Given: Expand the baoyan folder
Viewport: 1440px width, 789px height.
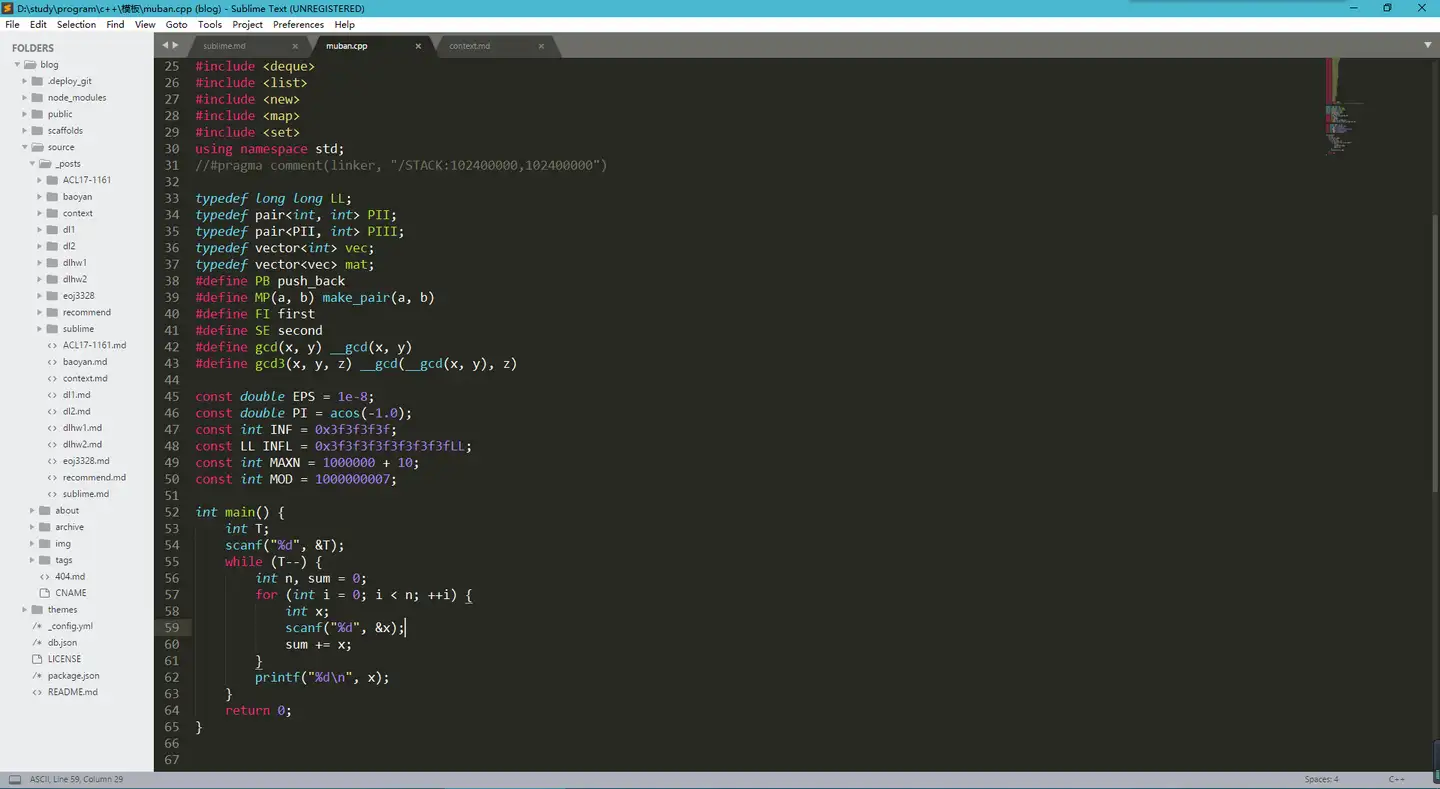Looking at the screenshot, I should coord(40,197).
